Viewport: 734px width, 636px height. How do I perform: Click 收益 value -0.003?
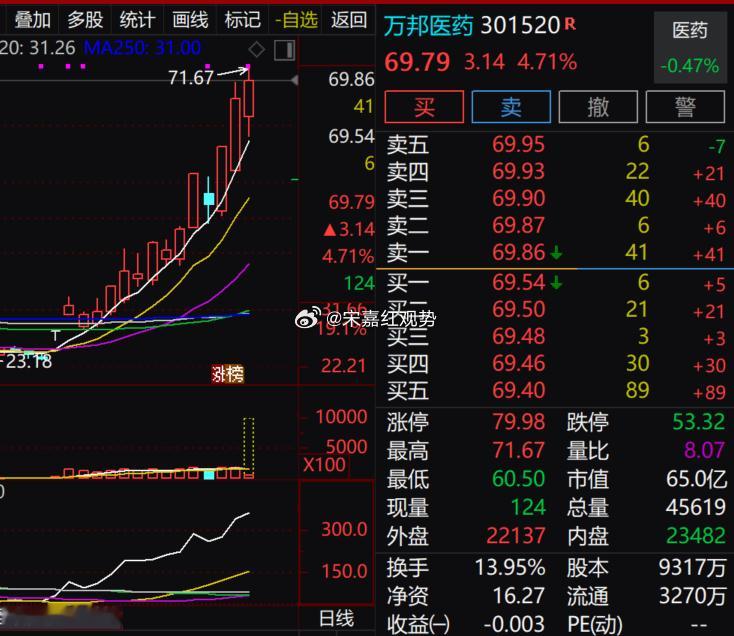tap(514, 624)
